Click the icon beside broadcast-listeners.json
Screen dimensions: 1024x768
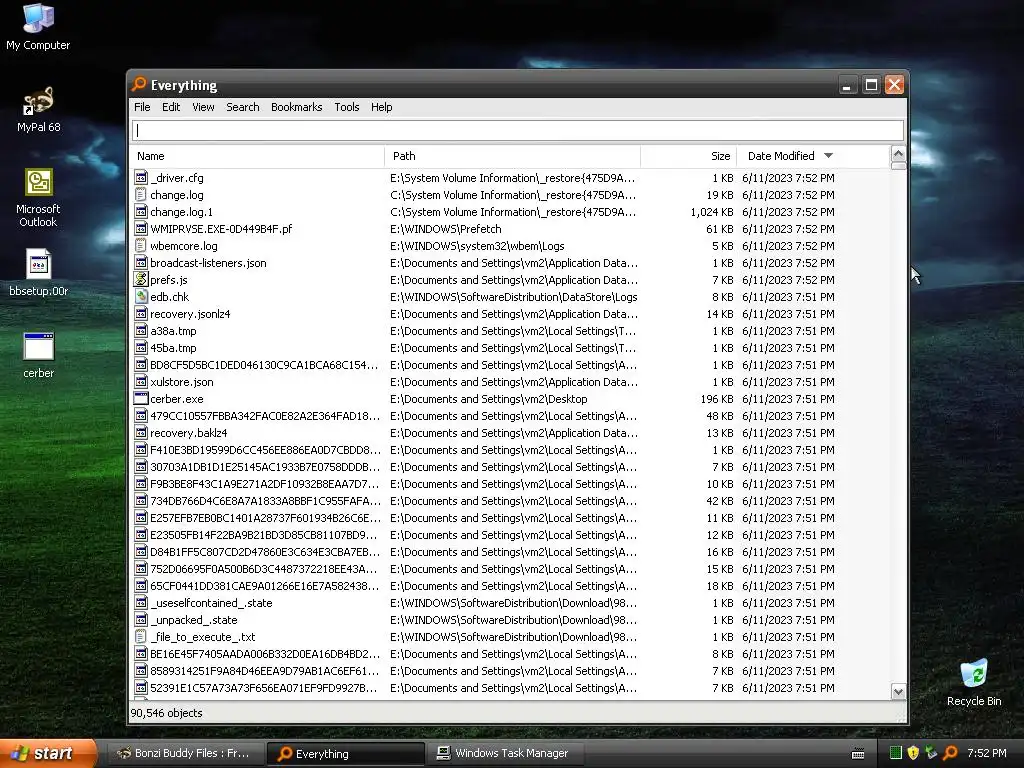tap(140, 263)
